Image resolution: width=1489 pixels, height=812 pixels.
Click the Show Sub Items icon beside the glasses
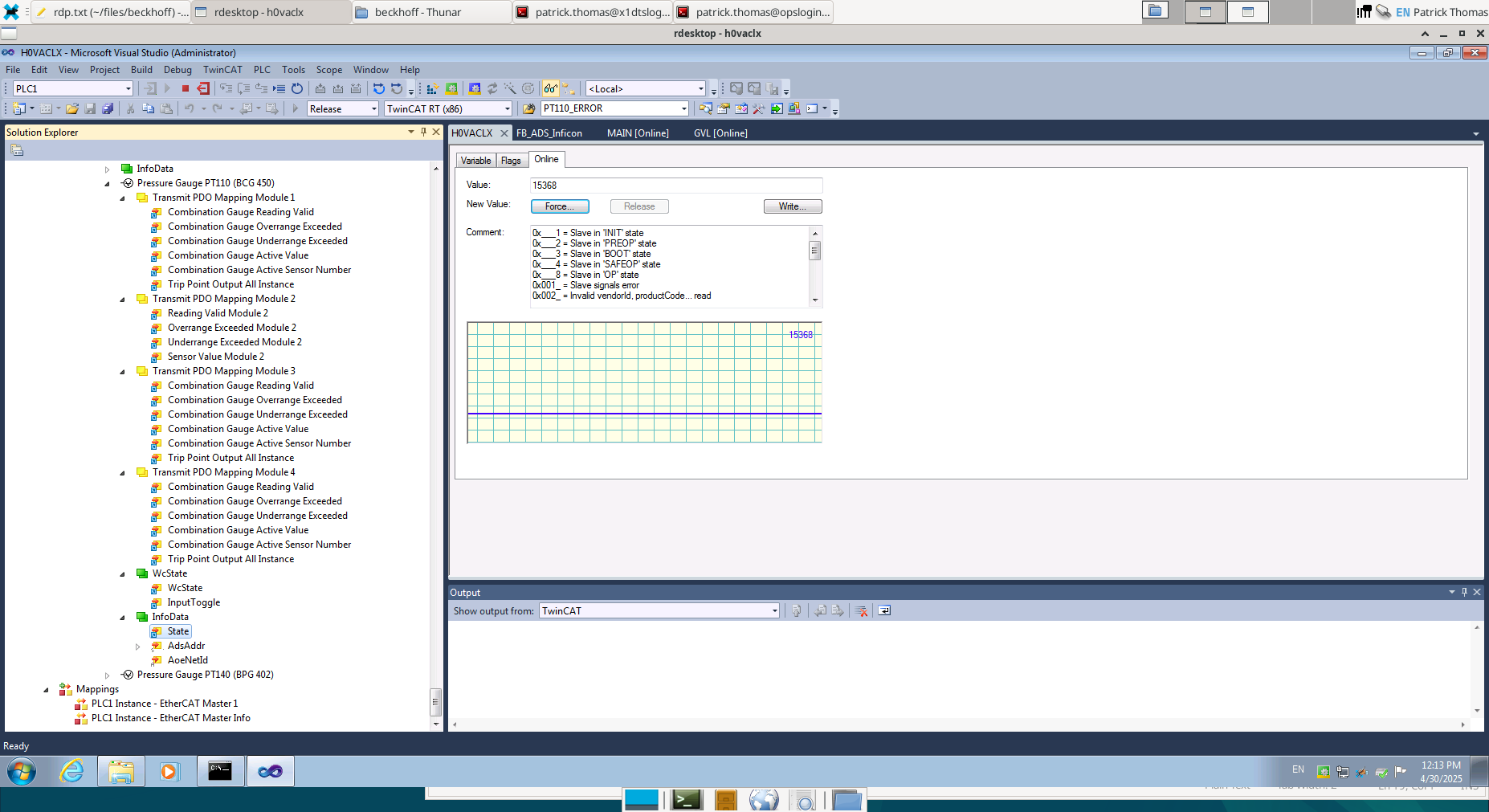[569, 89]
